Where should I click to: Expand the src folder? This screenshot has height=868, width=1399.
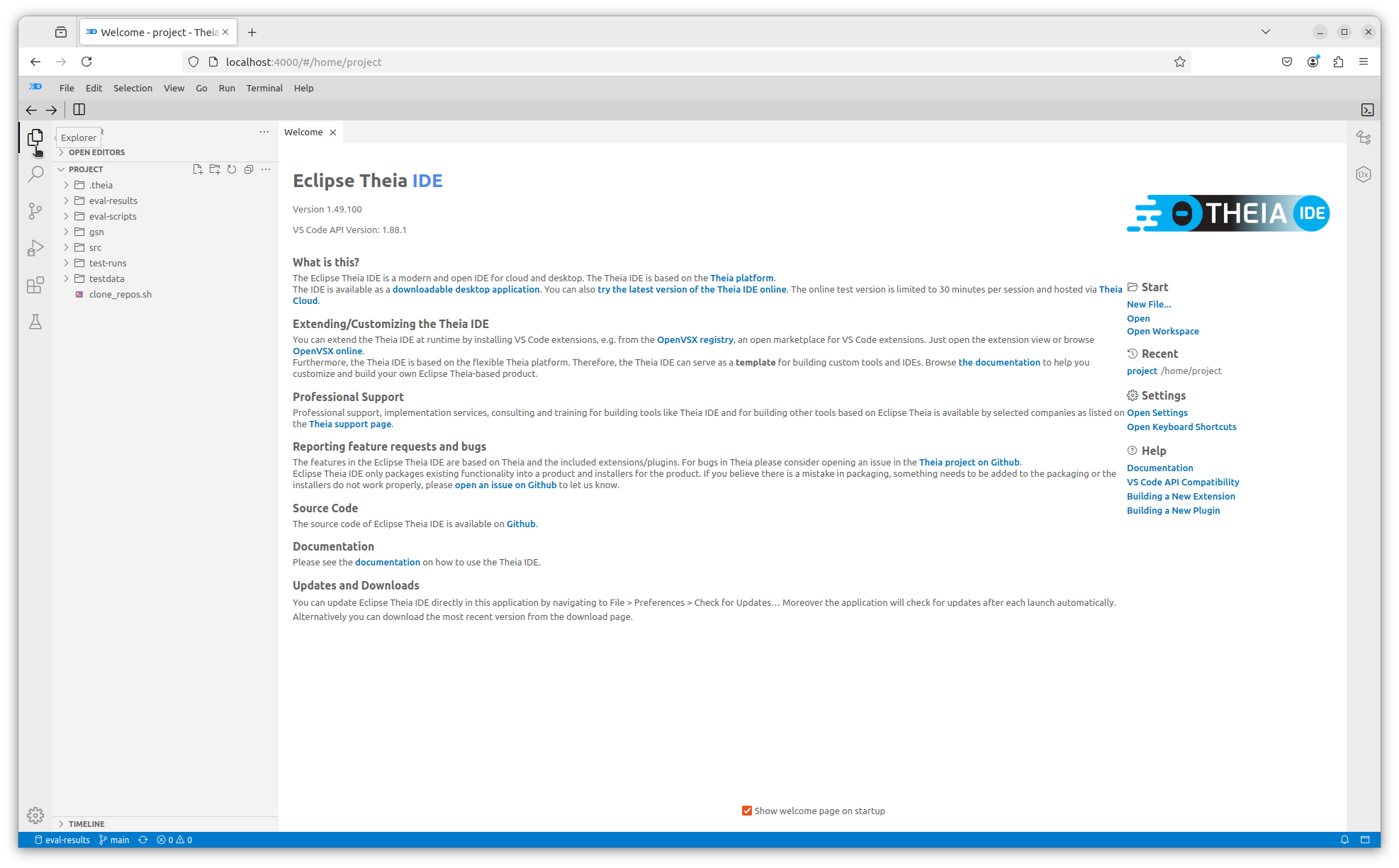pos(66,247)
